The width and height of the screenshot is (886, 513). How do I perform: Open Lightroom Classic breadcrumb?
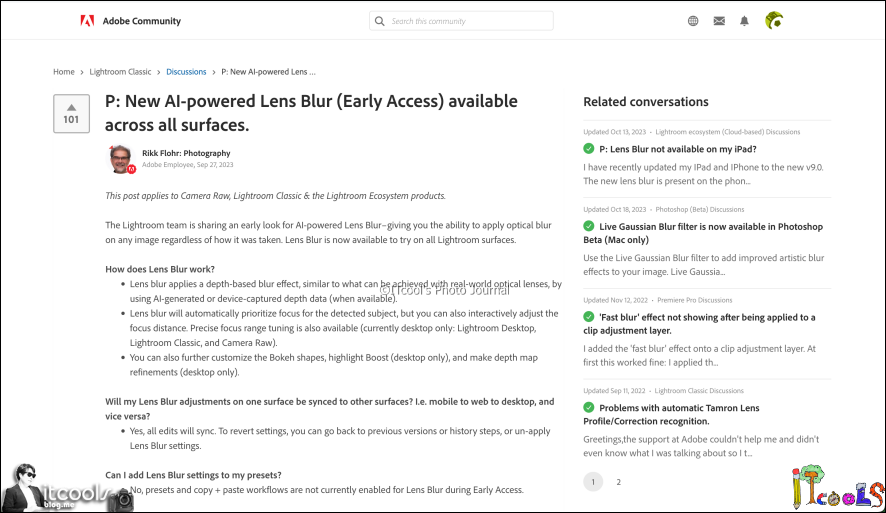pos(120,72)
